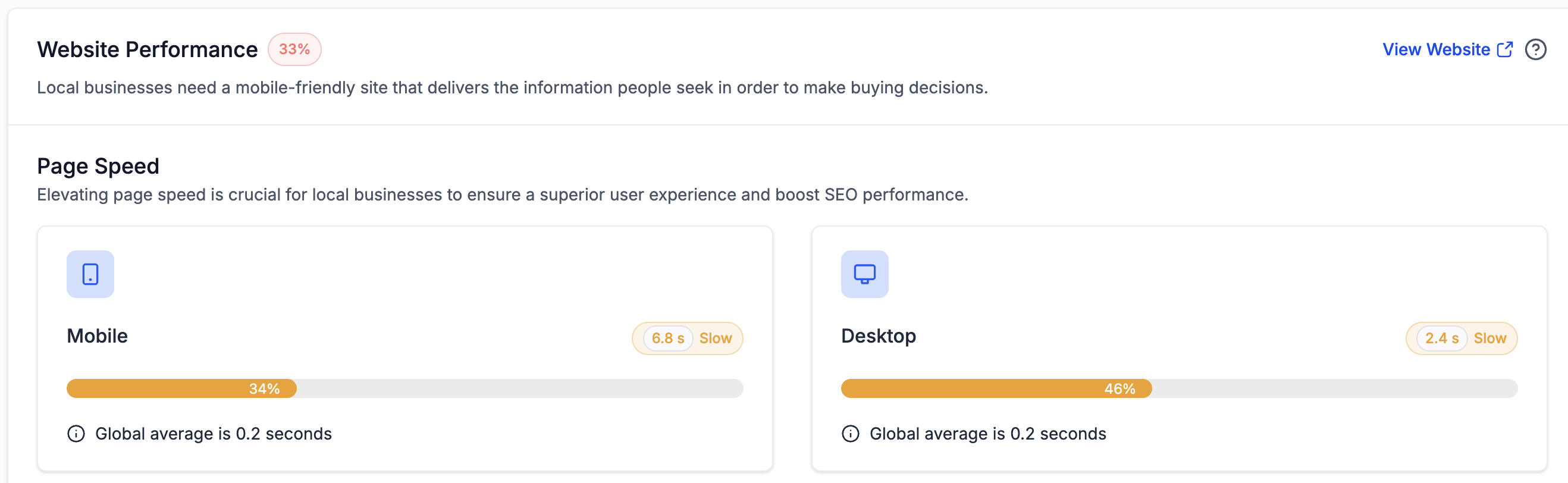This screenshot has width=1568, height=483.
Task: Click the help question mark icon
Action: pos(1535,49)
